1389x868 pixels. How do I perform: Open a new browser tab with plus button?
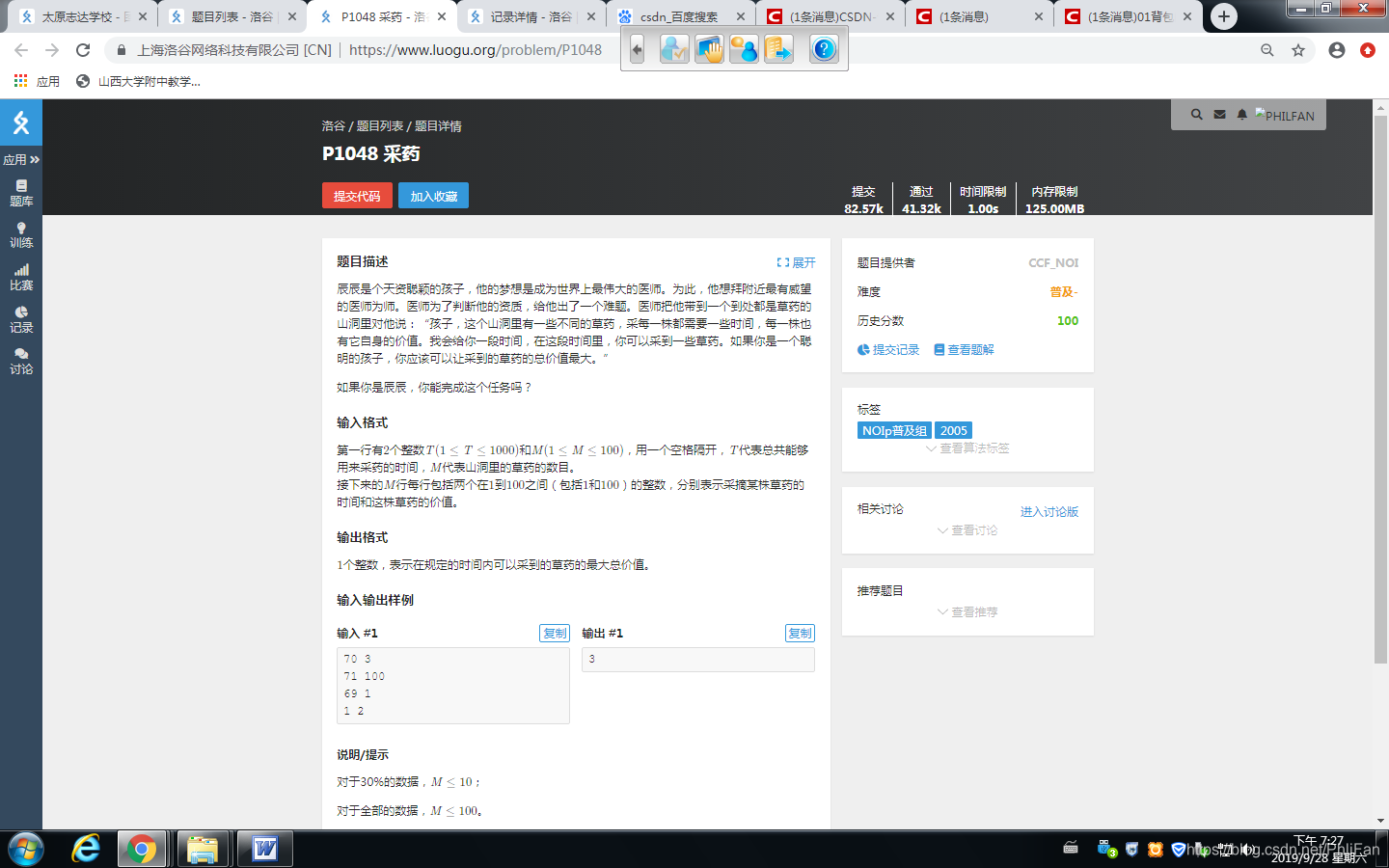[x=1223, y=16]
